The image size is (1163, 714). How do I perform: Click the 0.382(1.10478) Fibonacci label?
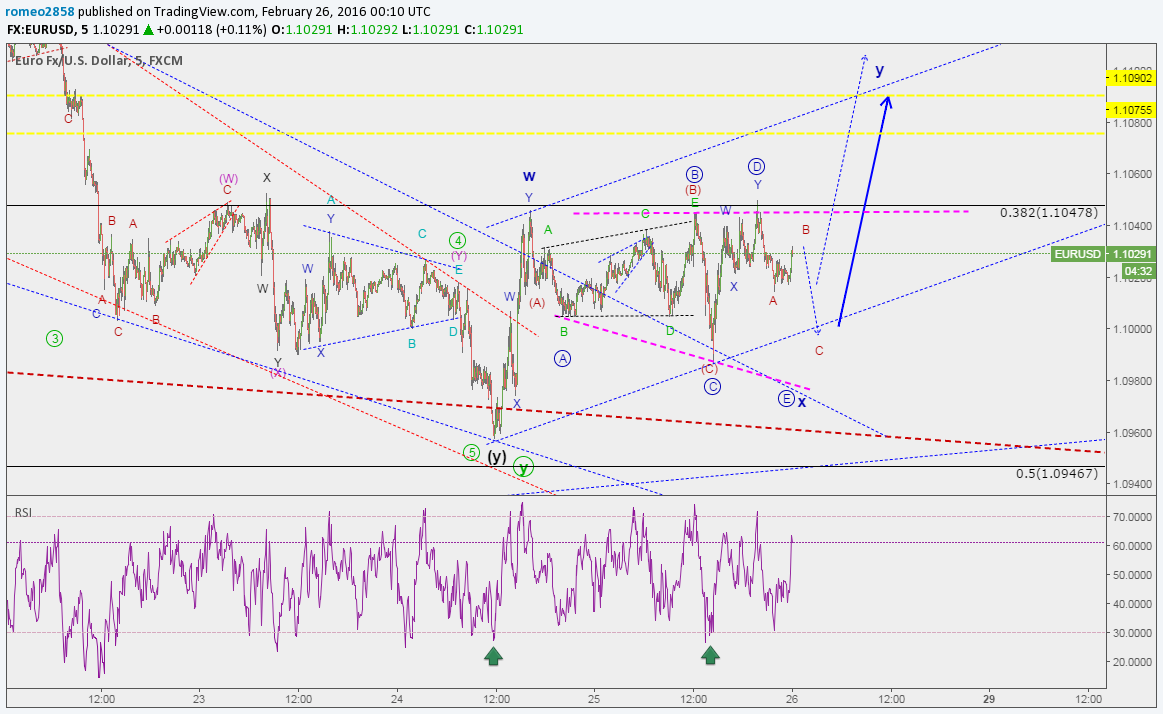point(1049,213)
